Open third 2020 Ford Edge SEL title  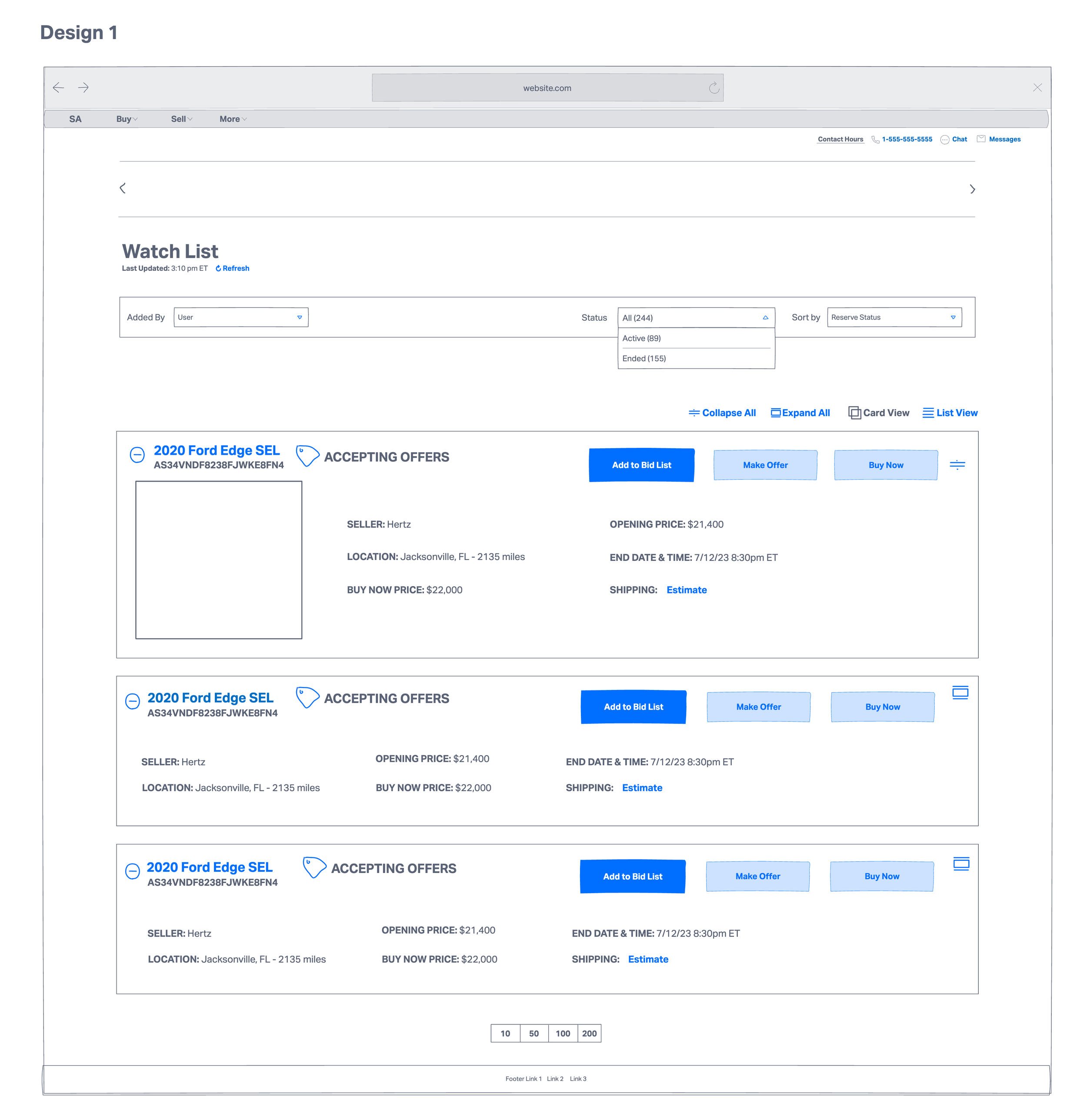pyautogui.click(x=210, y=867)
